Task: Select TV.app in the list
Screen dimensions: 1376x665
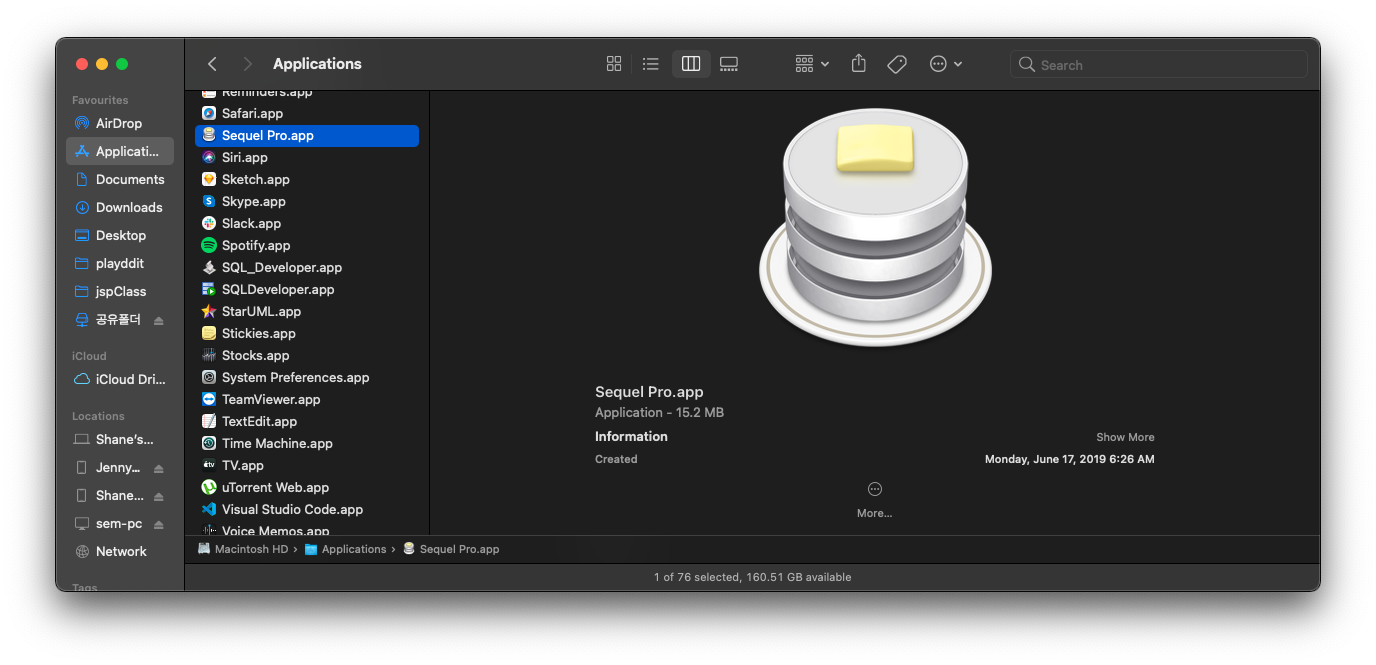Action: click(x=307, y=465)
